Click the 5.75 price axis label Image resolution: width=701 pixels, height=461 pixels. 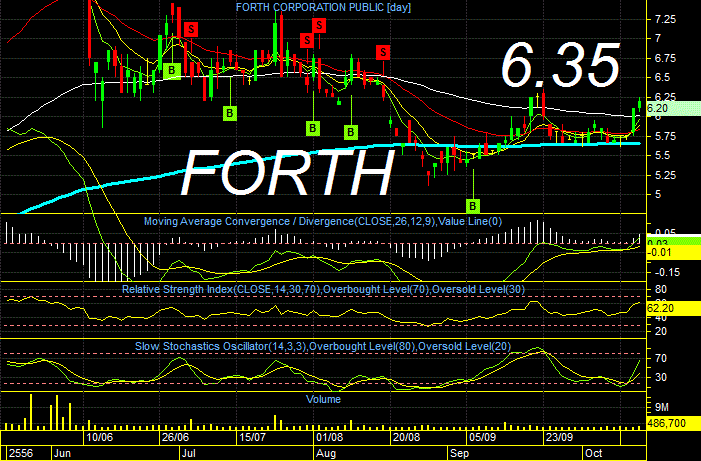(665, 136)
